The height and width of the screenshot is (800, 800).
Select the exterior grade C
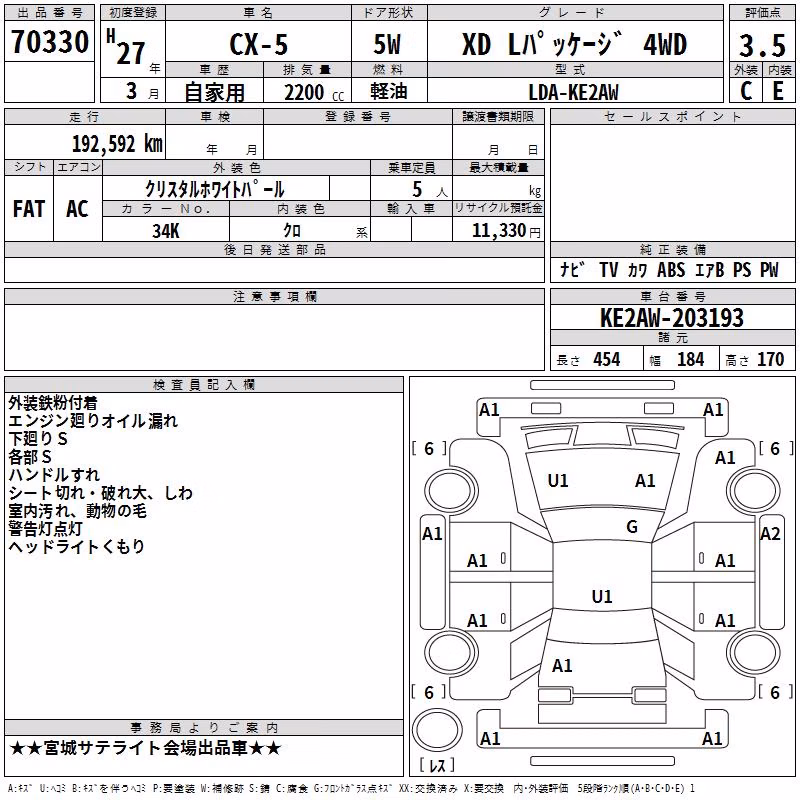coord(746,91)
